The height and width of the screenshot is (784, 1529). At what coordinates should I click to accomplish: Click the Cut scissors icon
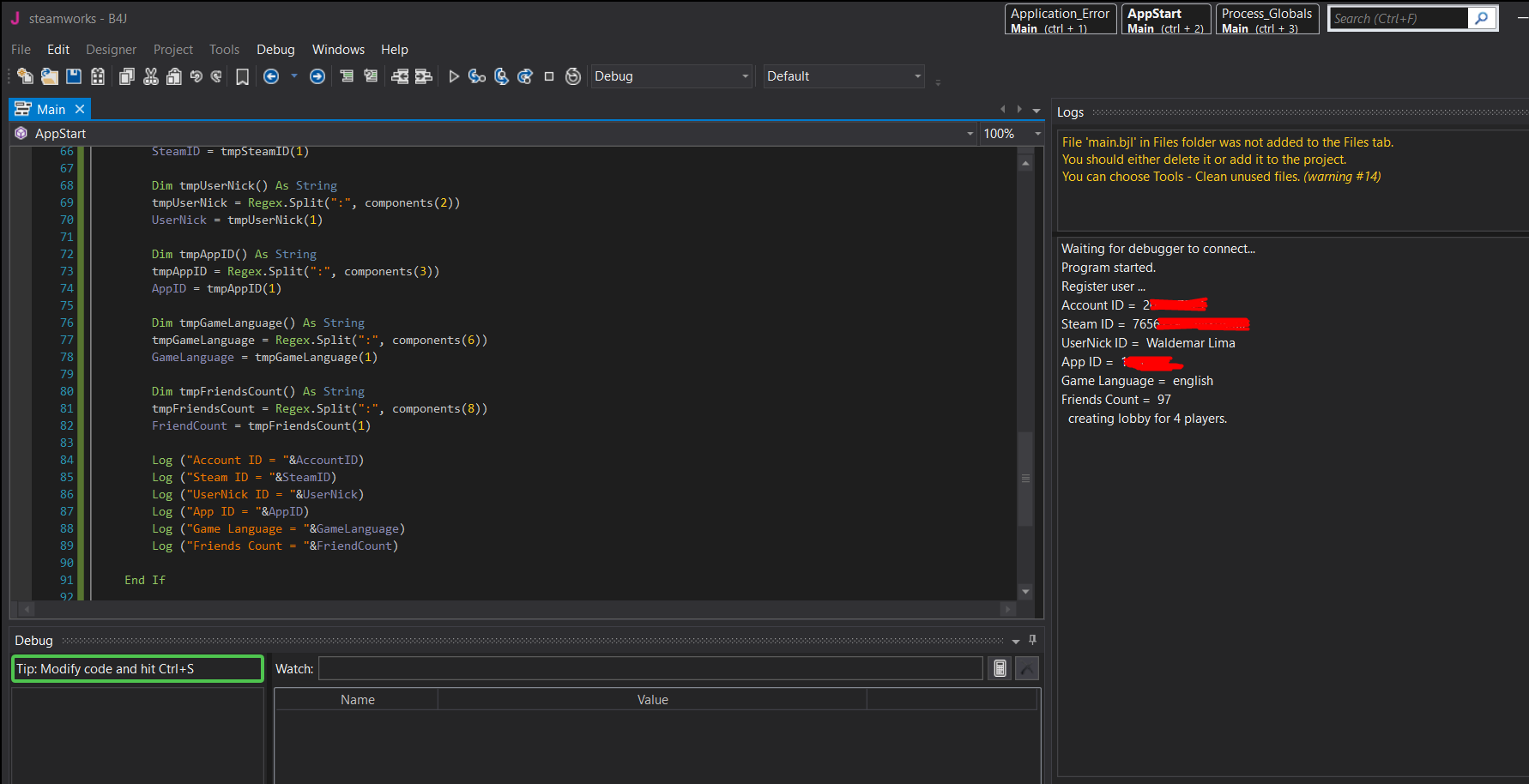pos(151,76)
